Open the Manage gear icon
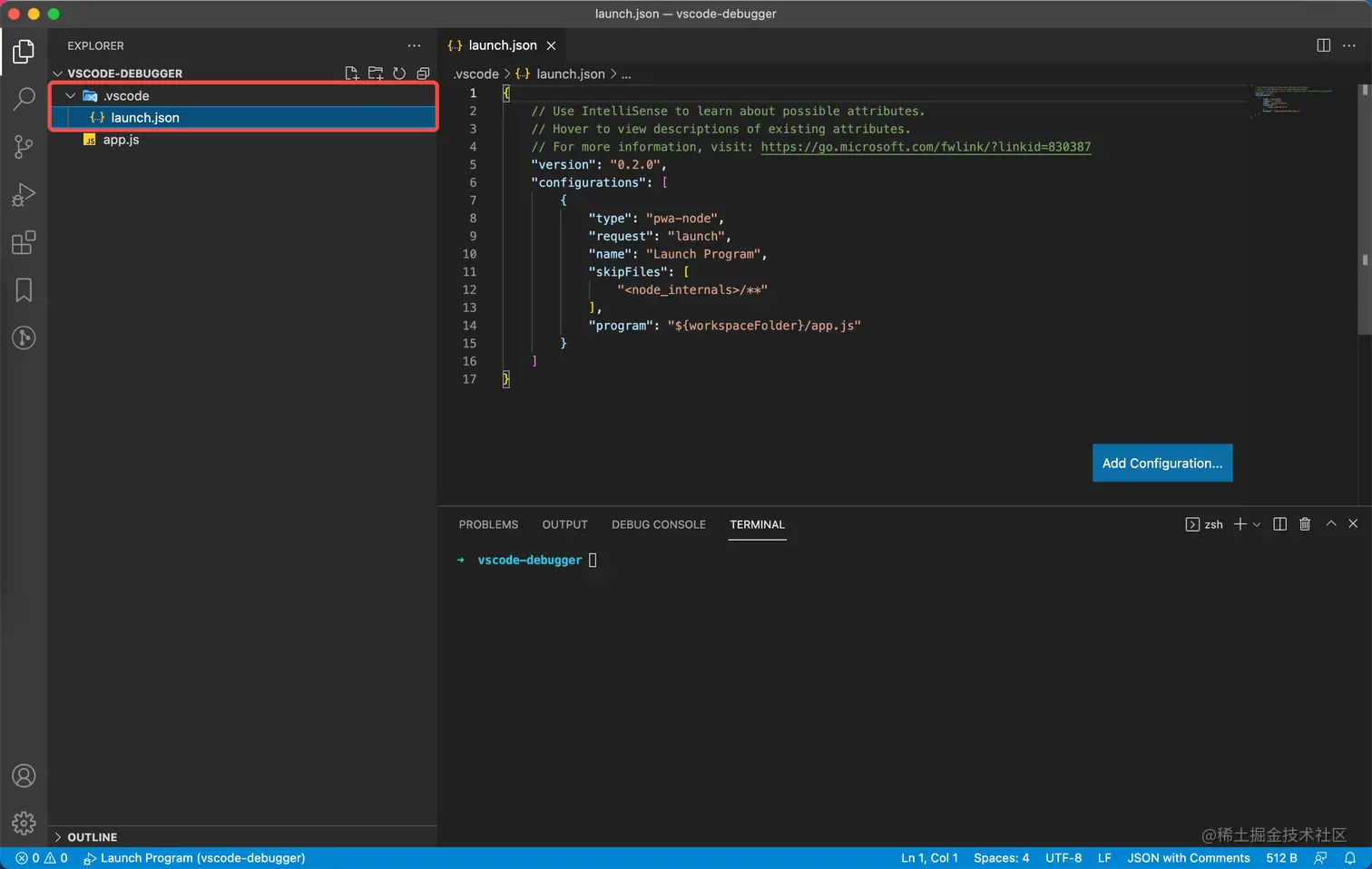Viewport: 1372px width, 869px height. pyautogui.click(x=24, y=823)
